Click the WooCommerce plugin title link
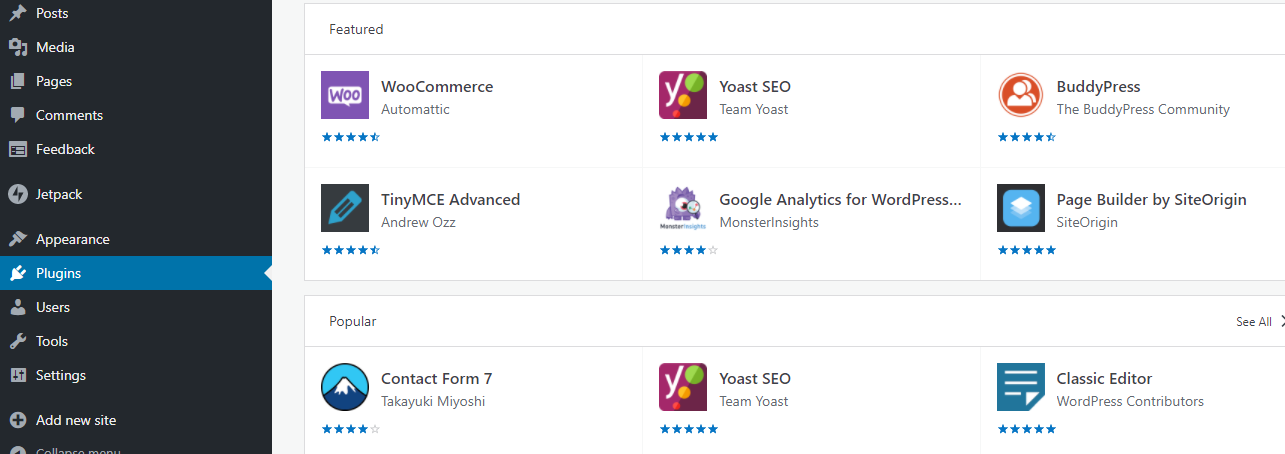 pyautogui.click(x=437, y=87)
